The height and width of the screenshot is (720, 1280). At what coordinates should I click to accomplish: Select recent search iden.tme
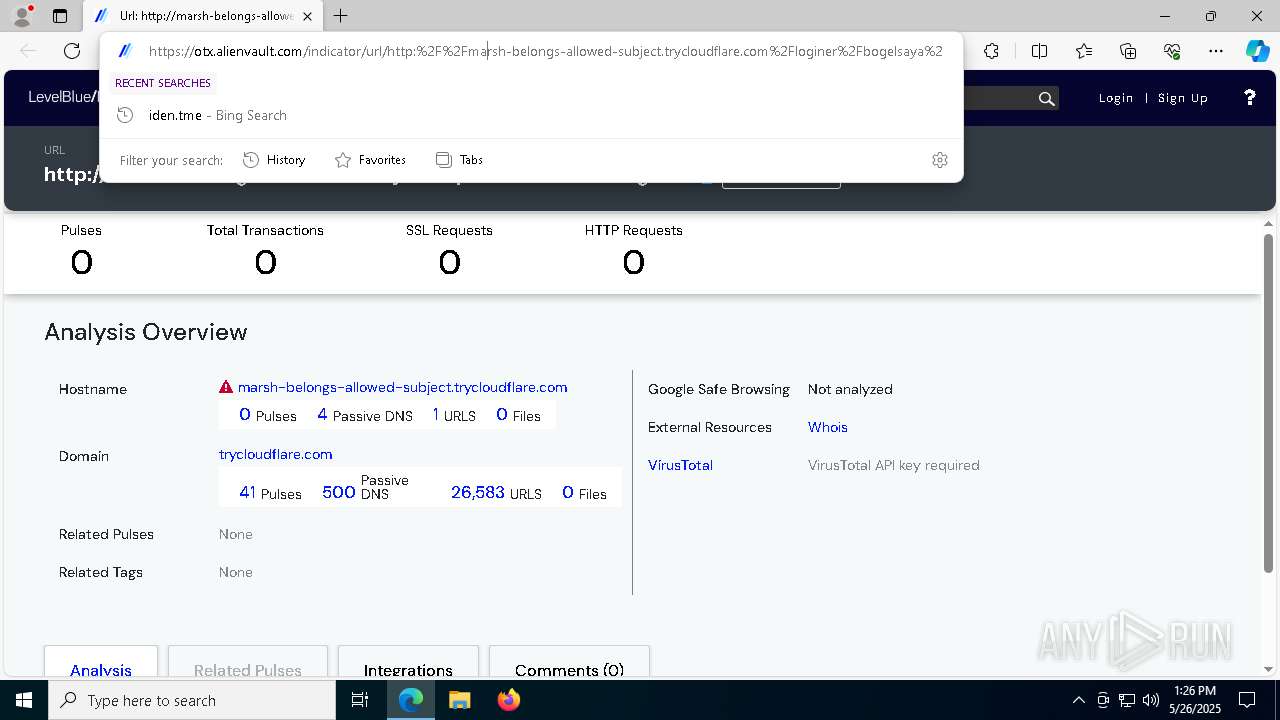tap(531, 115)
